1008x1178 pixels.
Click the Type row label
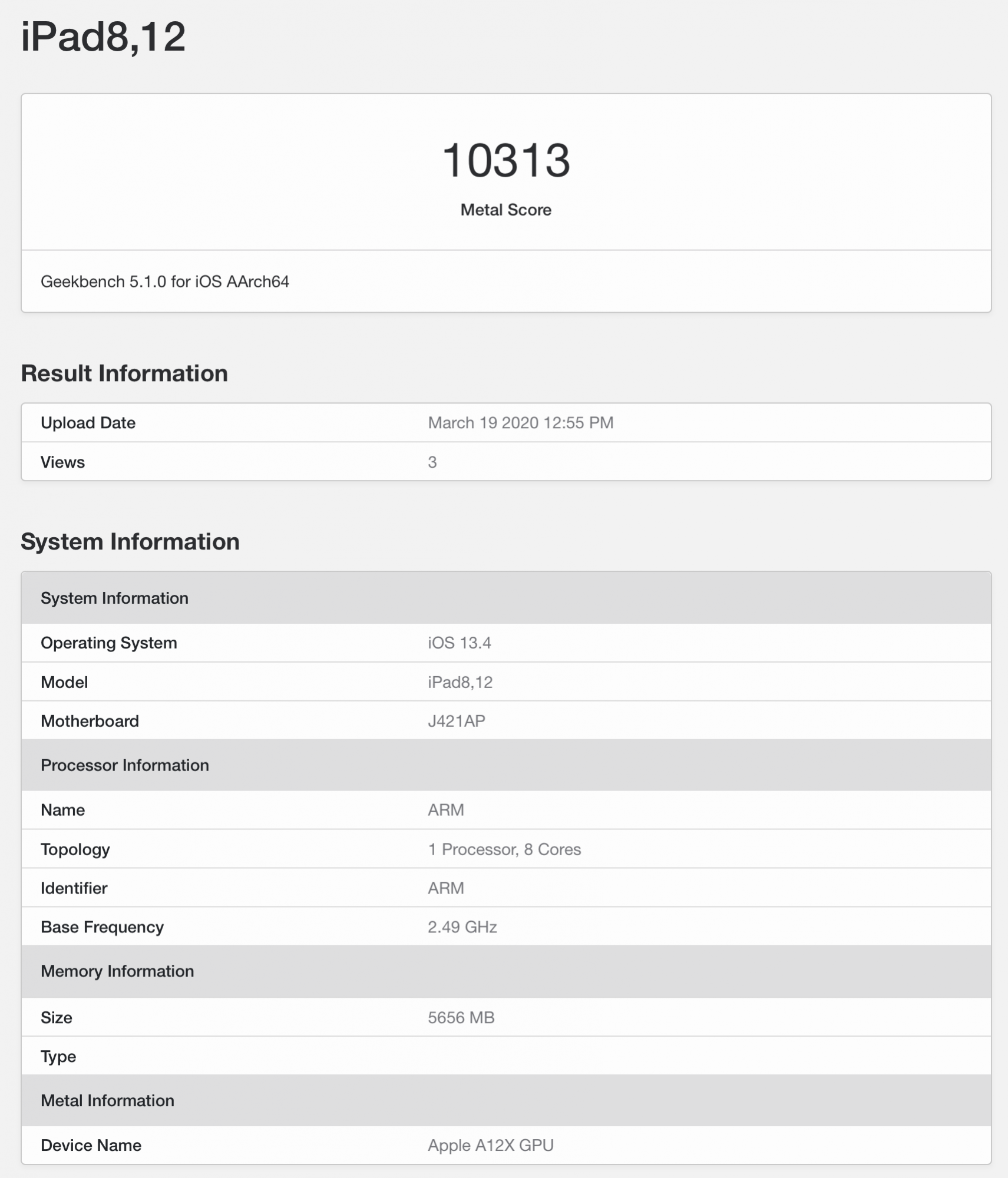(58, 1057)
